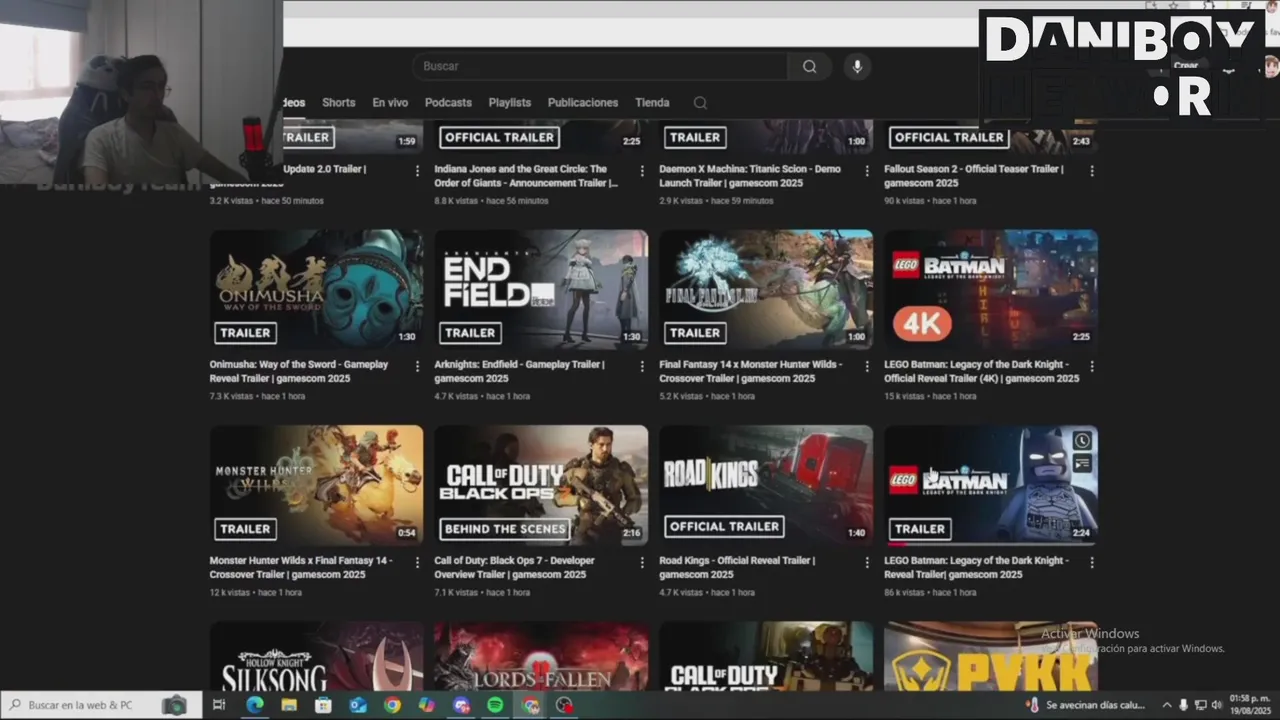
Task: Click the volume speaker tray icon
Action: [1217, 705]
